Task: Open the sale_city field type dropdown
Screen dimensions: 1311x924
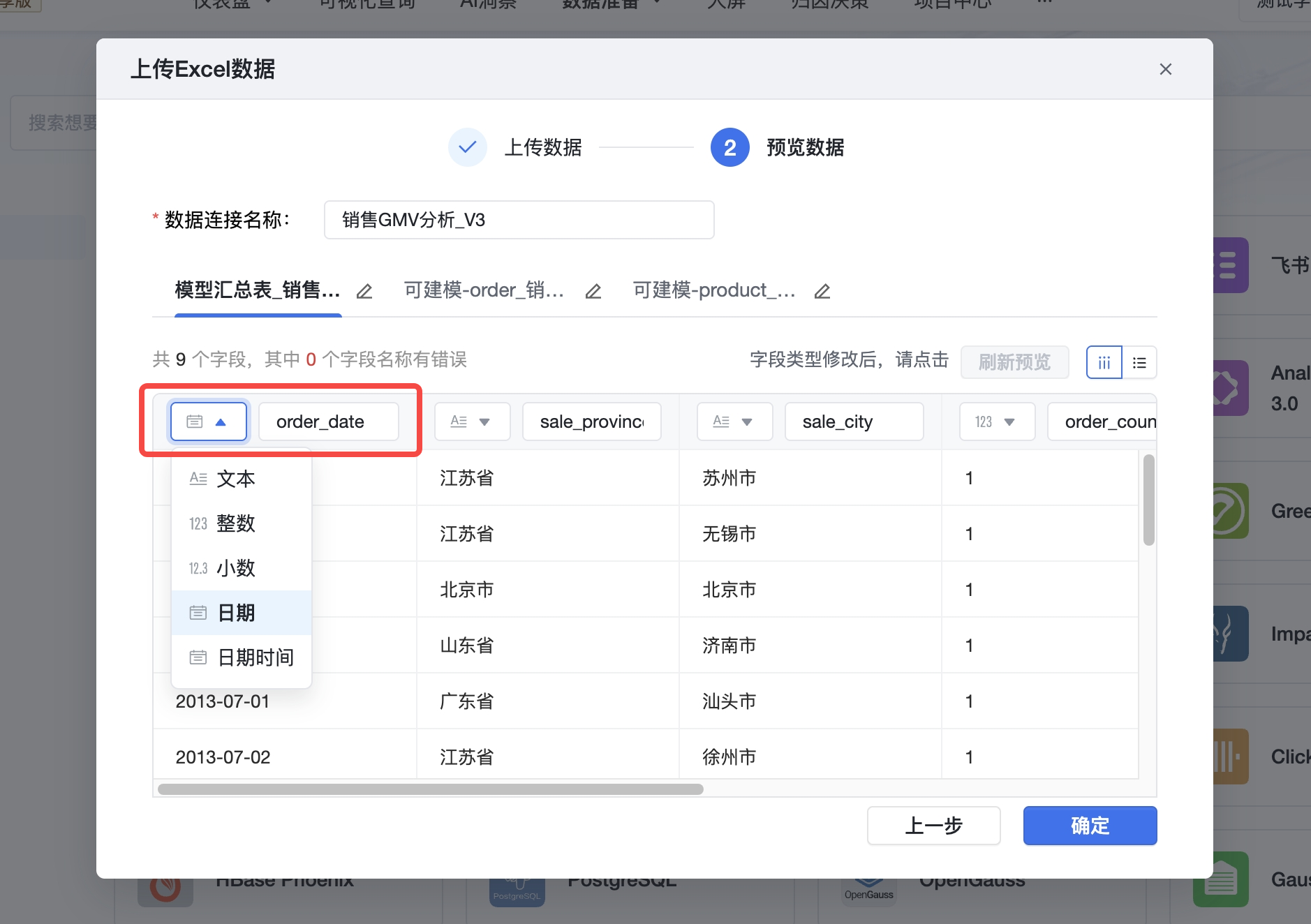Action: coord(734,422)
